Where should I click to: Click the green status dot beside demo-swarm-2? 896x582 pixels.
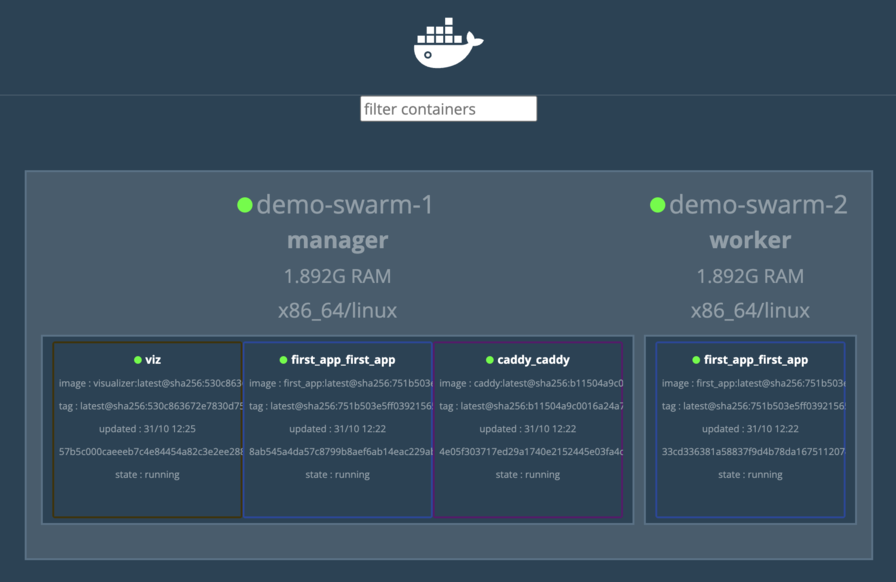point(657,205)
